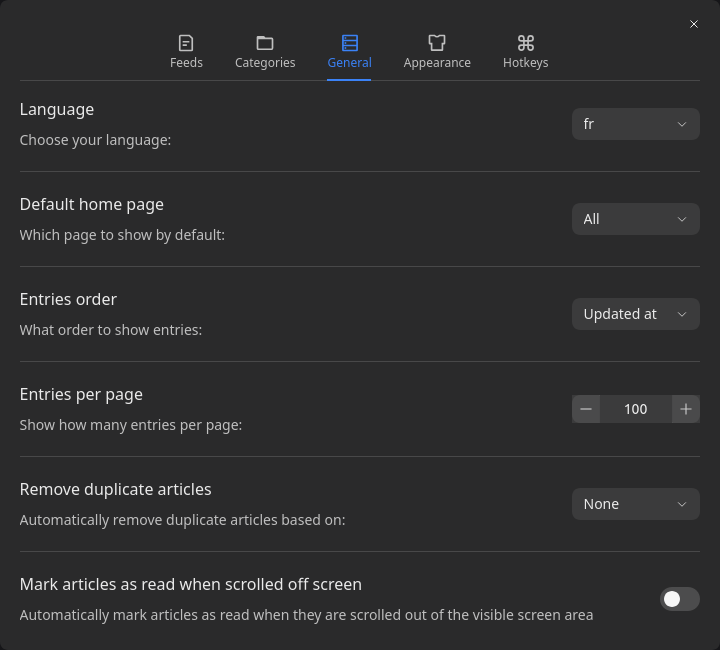Viewport: 720px width, 650px height.
Task: Click the chevron arrow beside Updated at
Action: [682, 314]
